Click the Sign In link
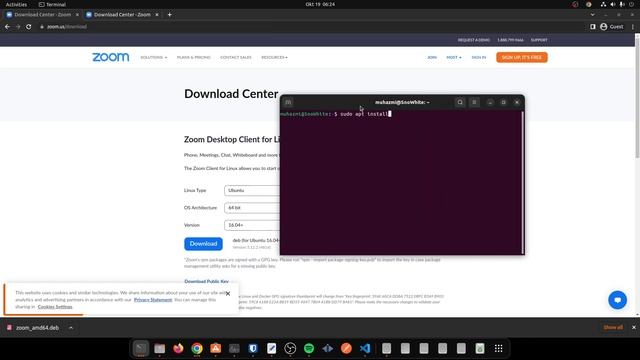Viewport: 640px width, 360px height. click(479, 58)
